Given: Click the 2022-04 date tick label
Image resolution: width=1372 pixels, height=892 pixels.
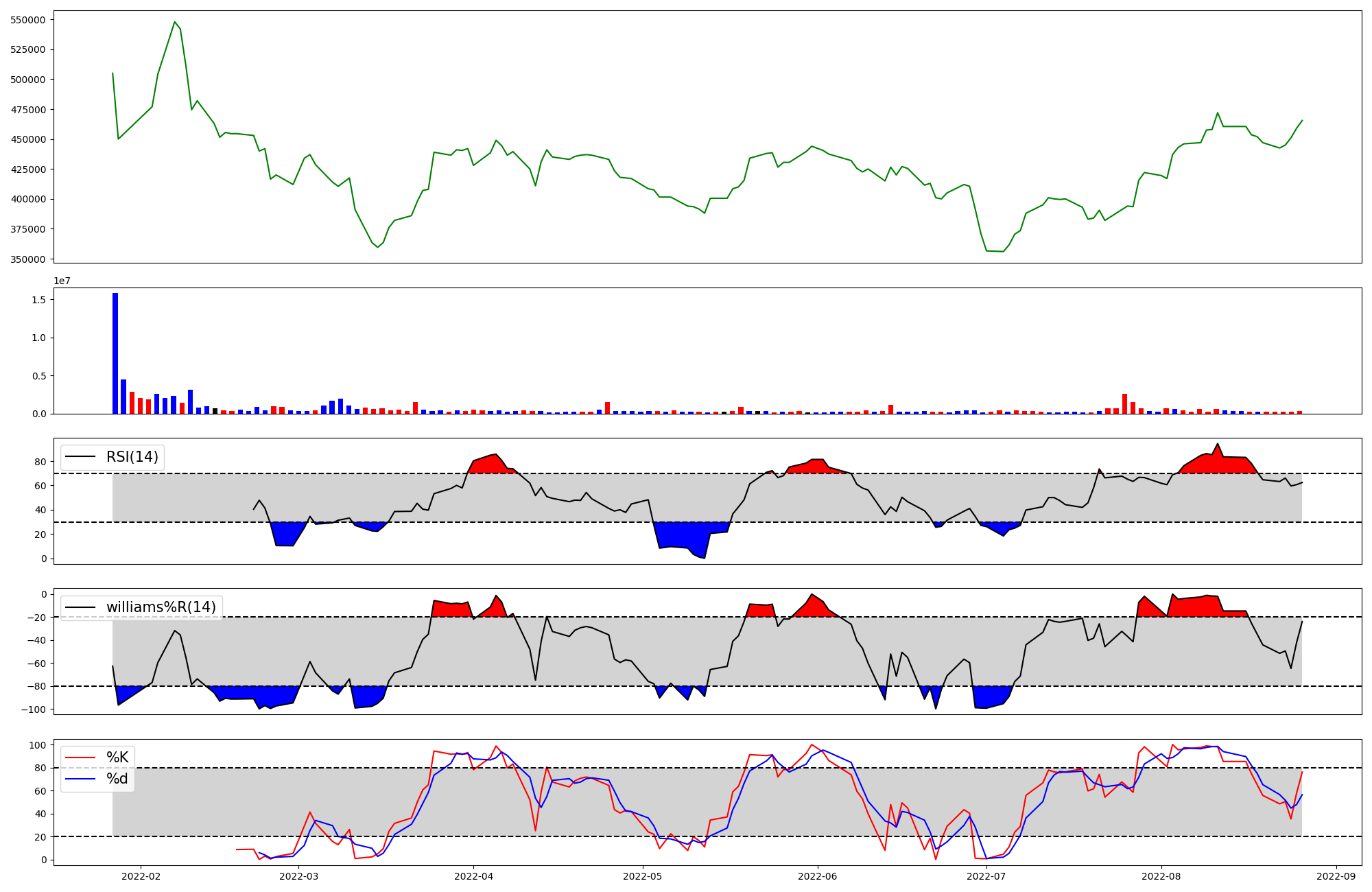Looking at the screenshot, I should (473, 876).
